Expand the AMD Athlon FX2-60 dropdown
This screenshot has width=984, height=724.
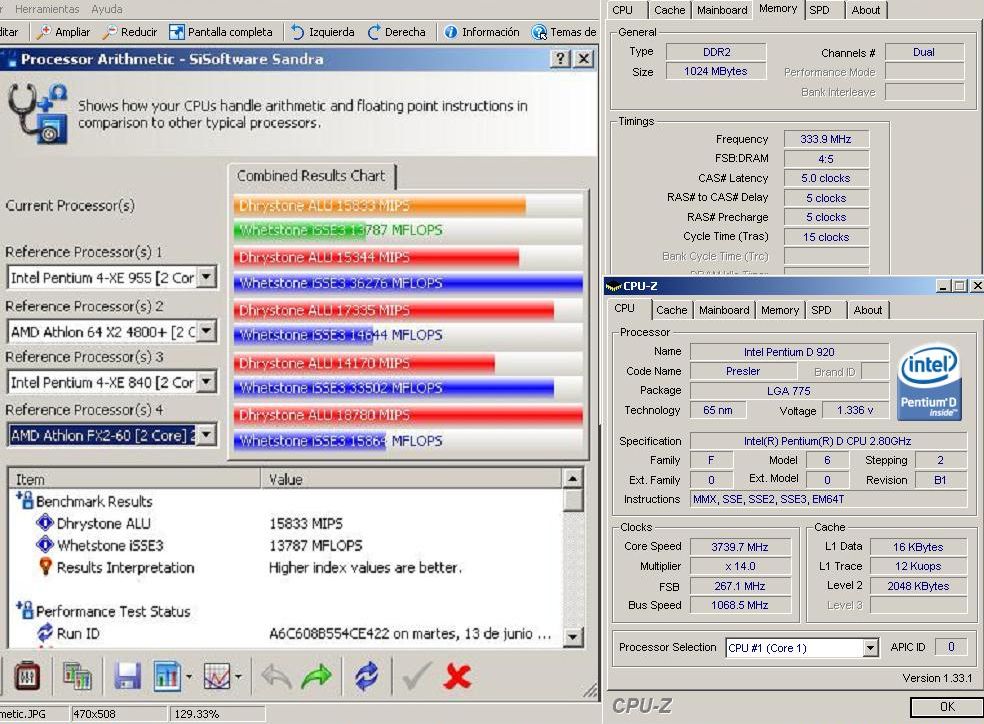(207, 435)
